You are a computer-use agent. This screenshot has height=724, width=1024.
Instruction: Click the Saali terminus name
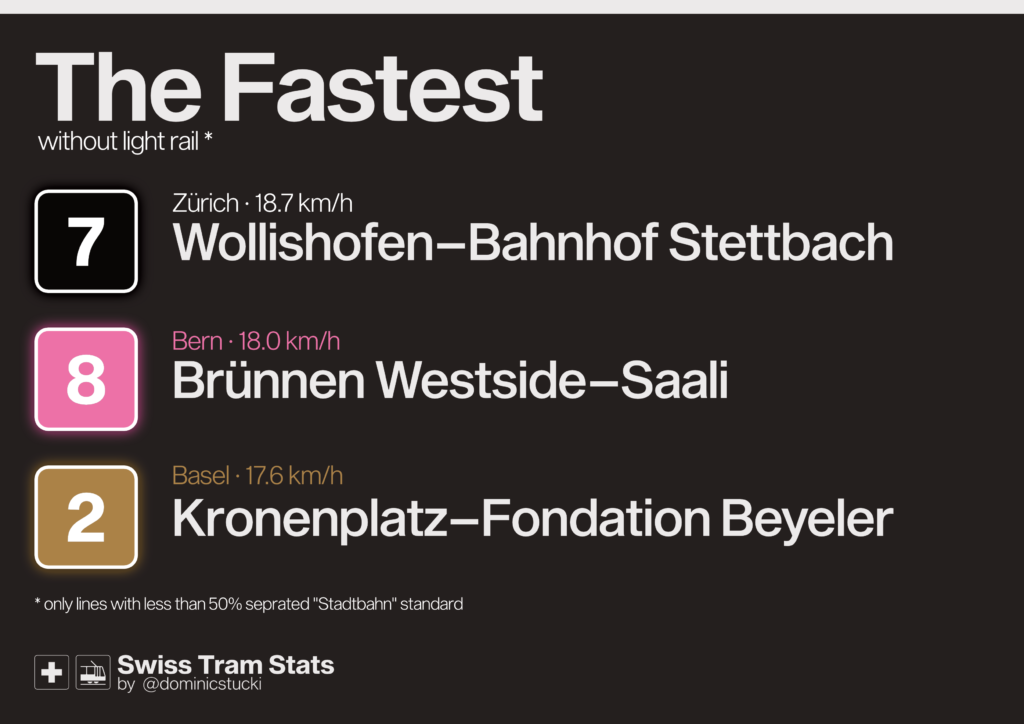[674, 381]
